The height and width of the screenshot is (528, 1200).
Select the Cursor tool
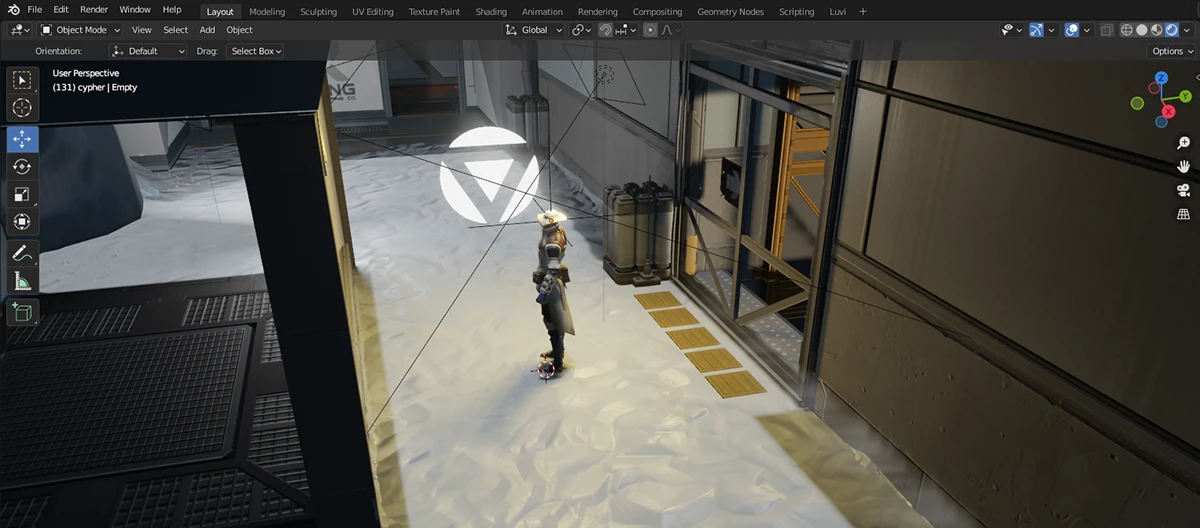(x=22, y=107)
